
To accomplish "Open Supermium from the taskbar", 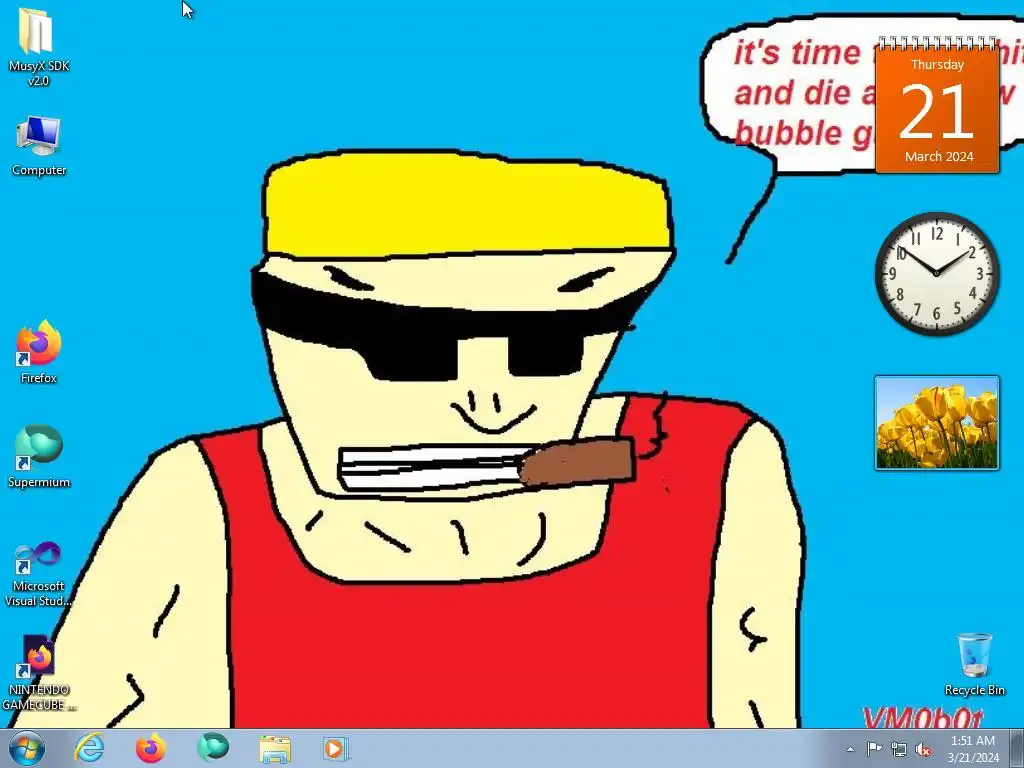I will (x=213, y=748).
